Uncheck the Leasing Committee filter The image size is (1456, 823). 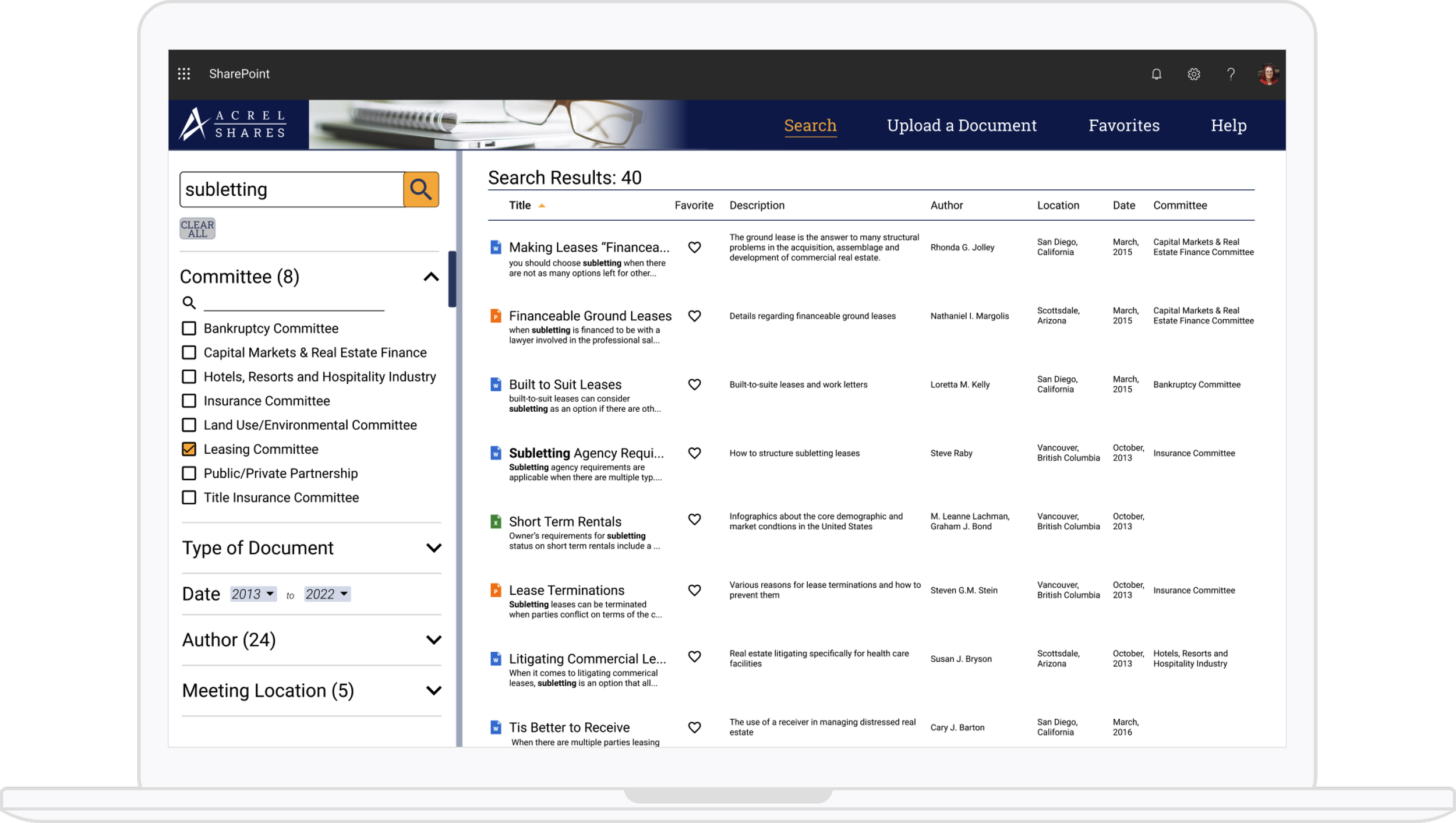coord(189,448)
